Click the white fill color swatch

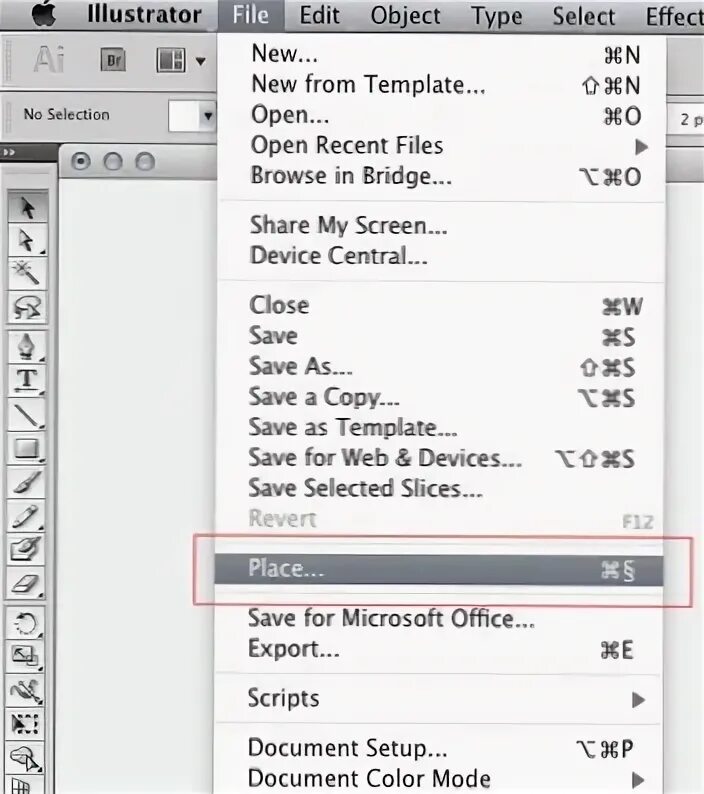[184, 116]
